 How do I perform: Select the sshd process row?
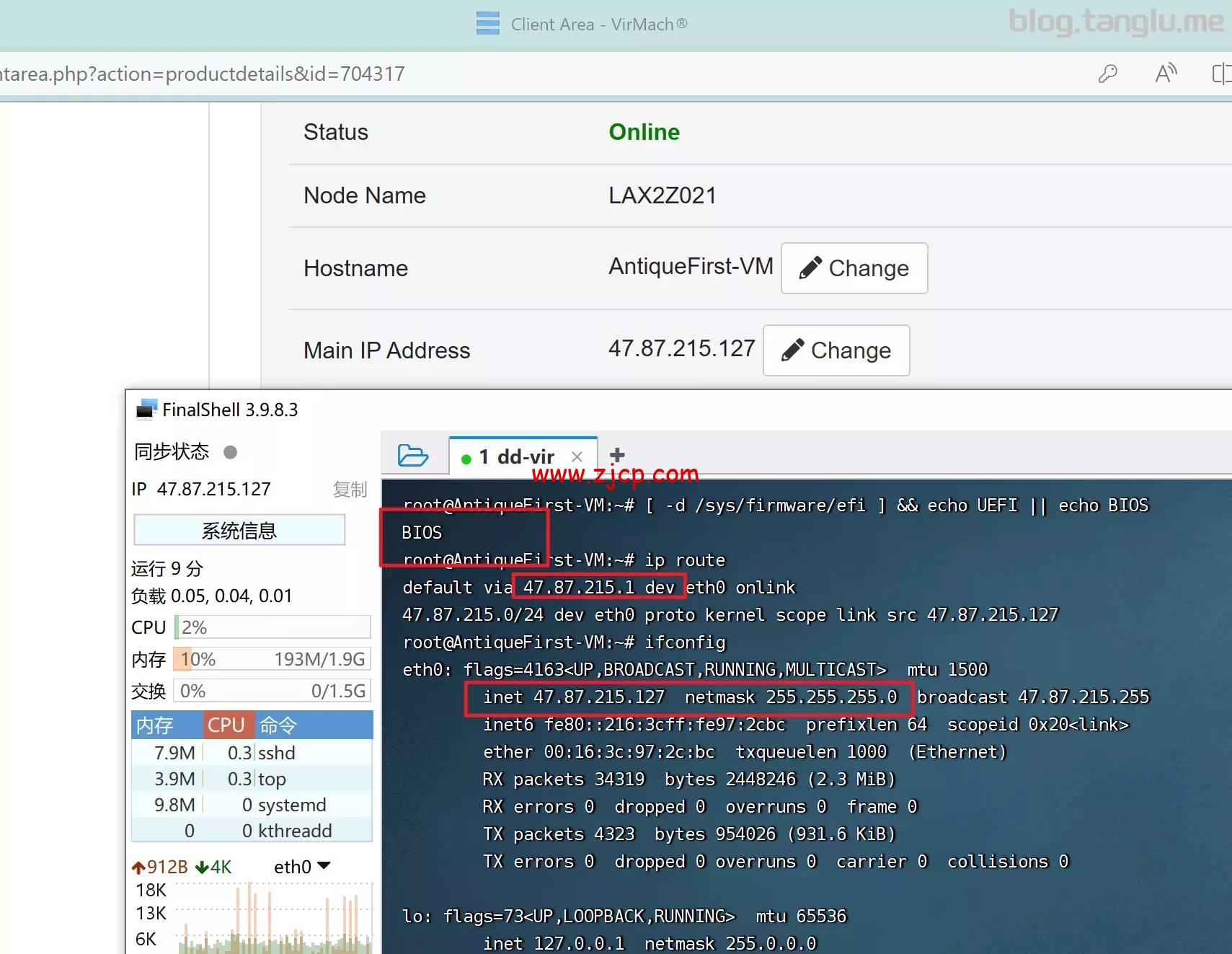(x=252, y=753)
